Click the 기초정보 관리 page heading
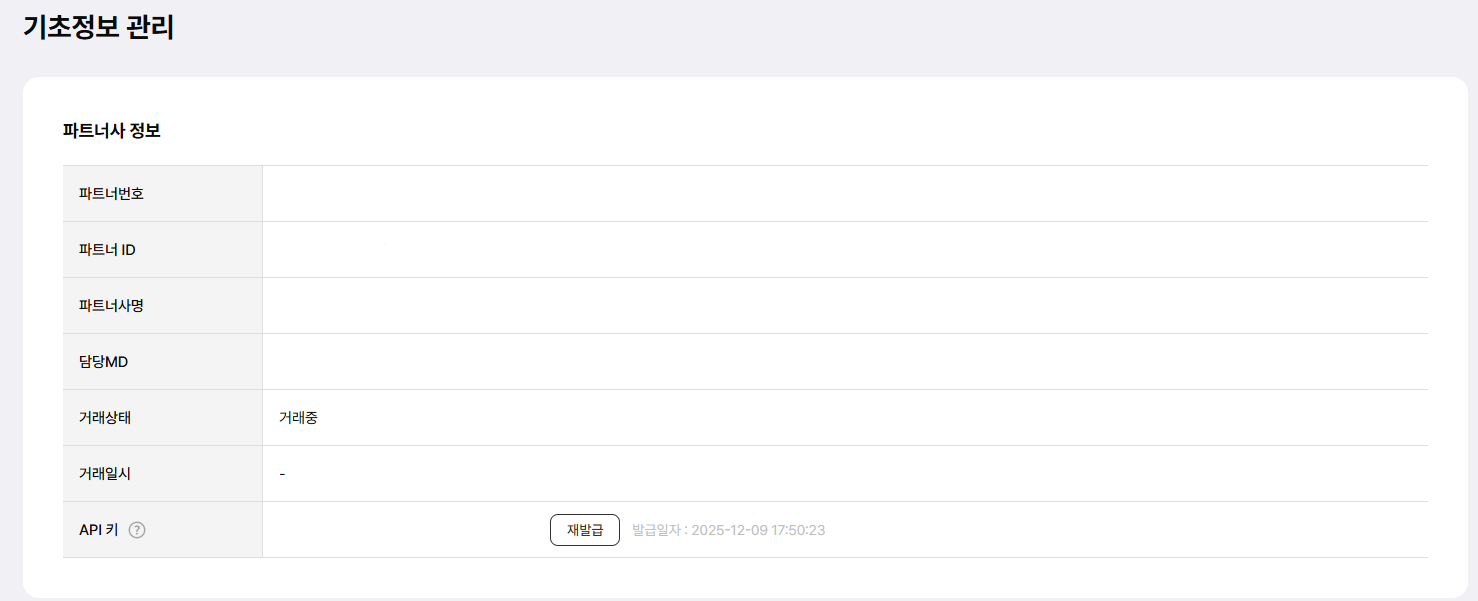 98,27
